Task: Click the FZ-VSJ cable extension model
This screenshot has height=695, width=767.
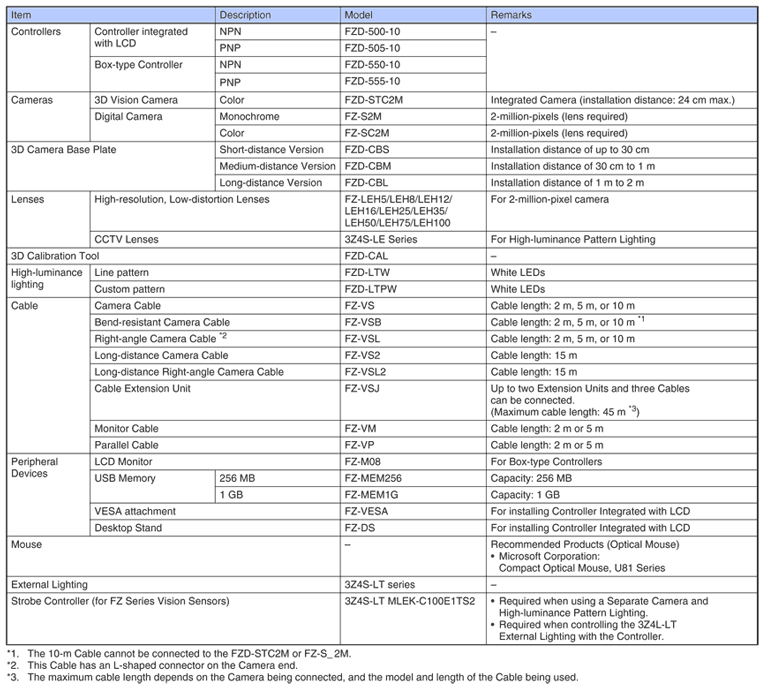Action: [362, 388]
